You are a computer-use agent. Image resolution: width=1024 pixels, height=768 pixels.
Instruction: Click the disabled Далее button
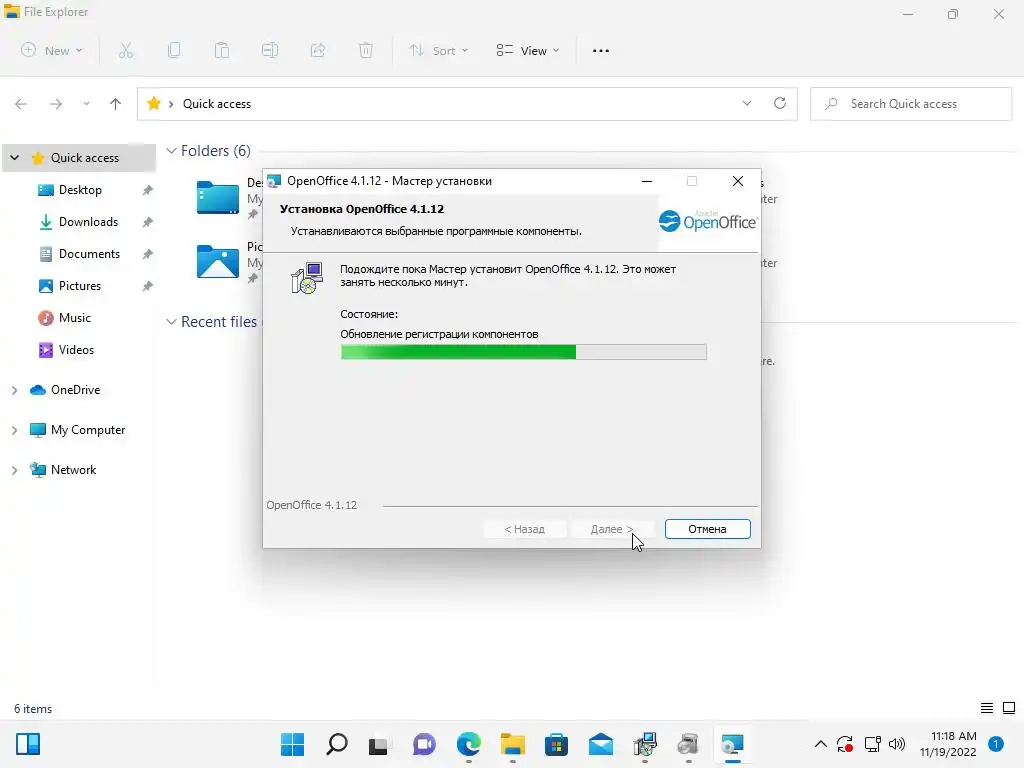(x=611, y=529)
